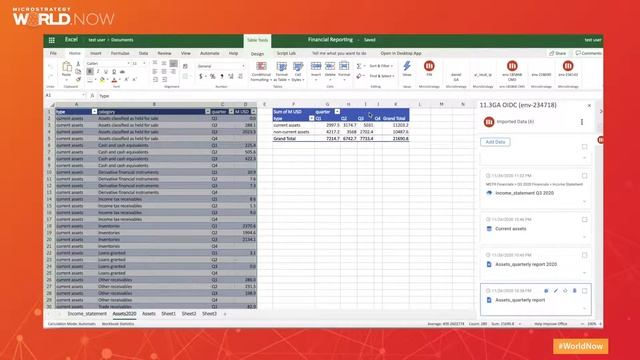640x360 pixels.
Task: Apply the comma number style
Action: click(x=222, y=76)
